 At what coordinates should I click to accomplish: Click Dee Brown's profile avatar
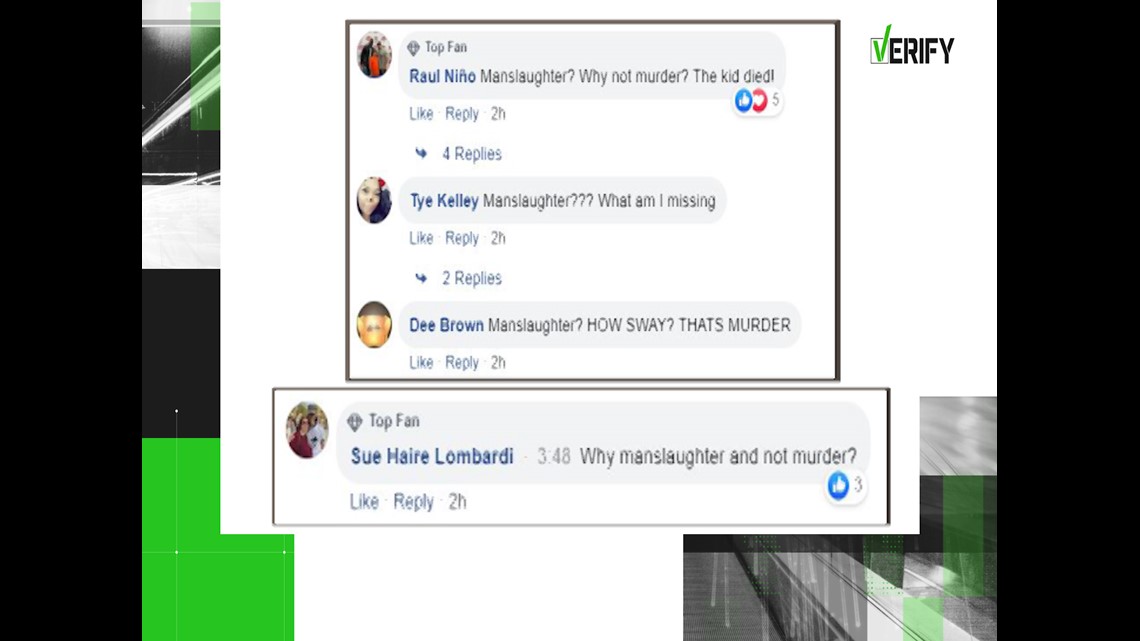click(x=374, y=325)
